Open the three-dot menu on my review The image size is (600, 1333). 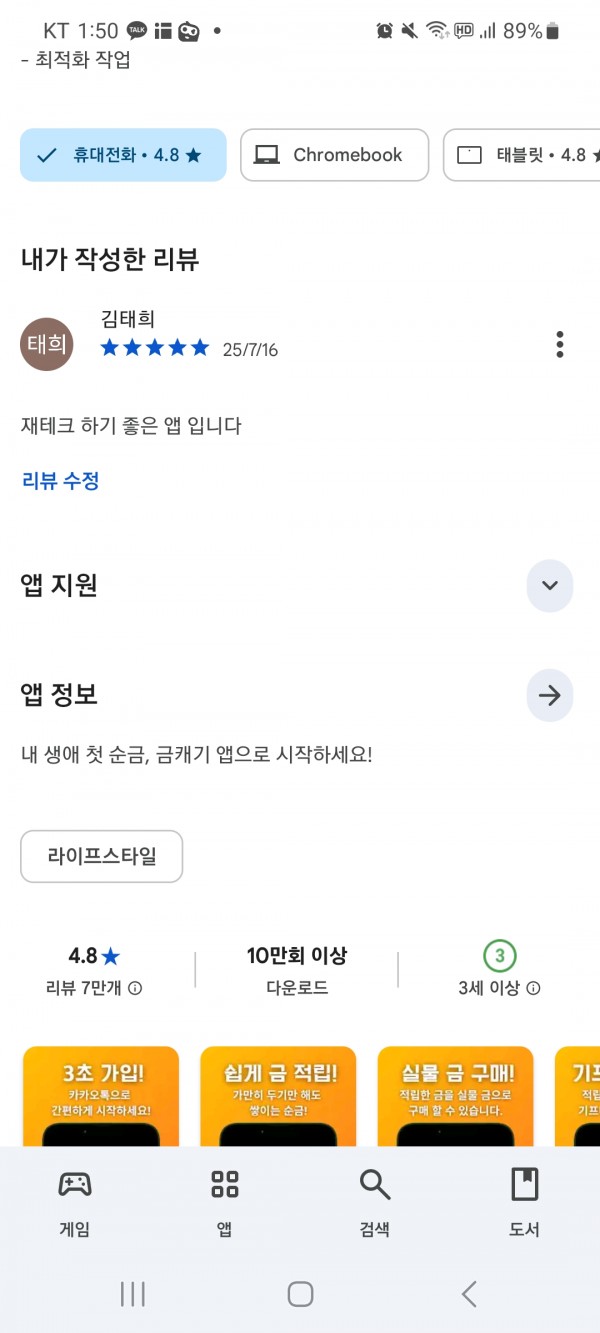[560, 344]
